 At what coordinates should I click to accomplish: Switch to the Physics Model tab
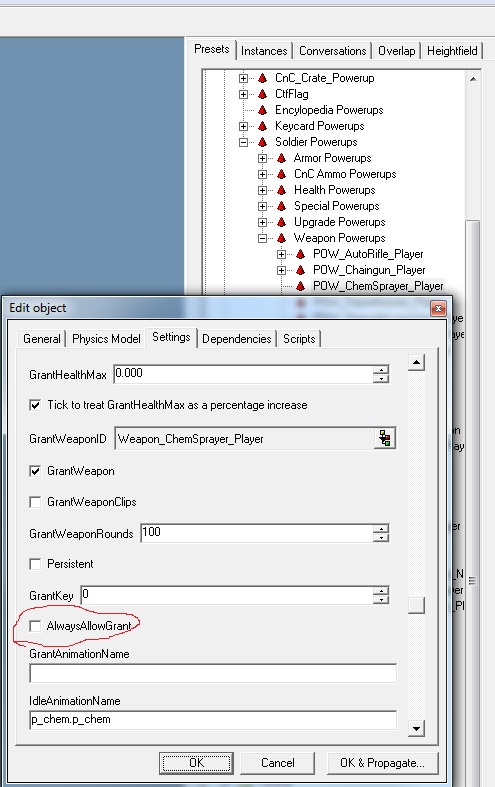pyautogui.click(x=106, y=339)
